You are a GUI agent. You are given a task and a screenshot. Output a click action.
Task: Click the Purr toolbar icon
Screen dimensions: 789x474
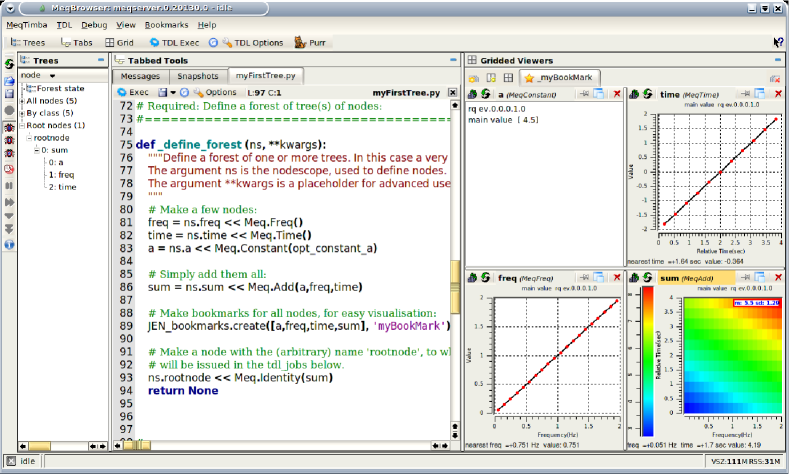301,43
